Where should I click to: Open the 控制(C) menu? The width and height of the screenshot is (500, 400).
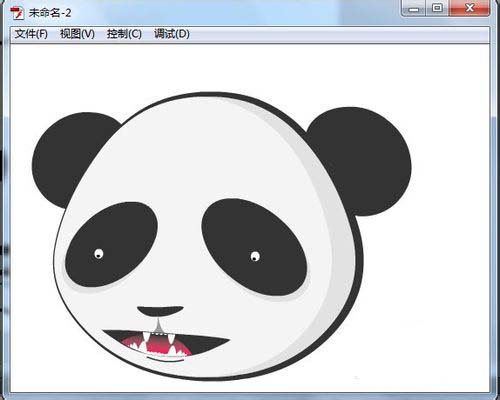coord(124,34)
